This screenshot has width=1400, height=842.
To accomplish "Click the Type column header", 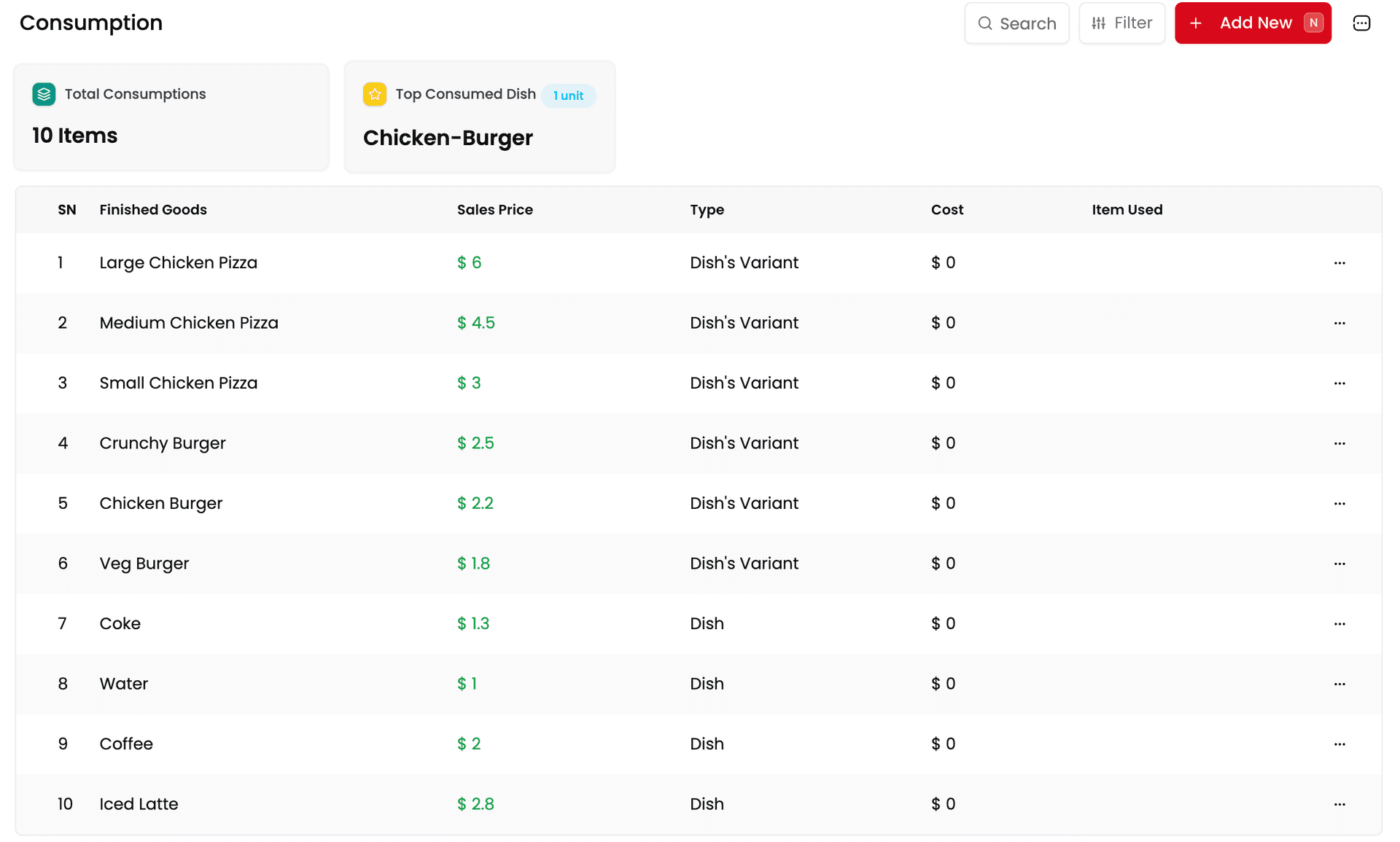I will [707, 210].
